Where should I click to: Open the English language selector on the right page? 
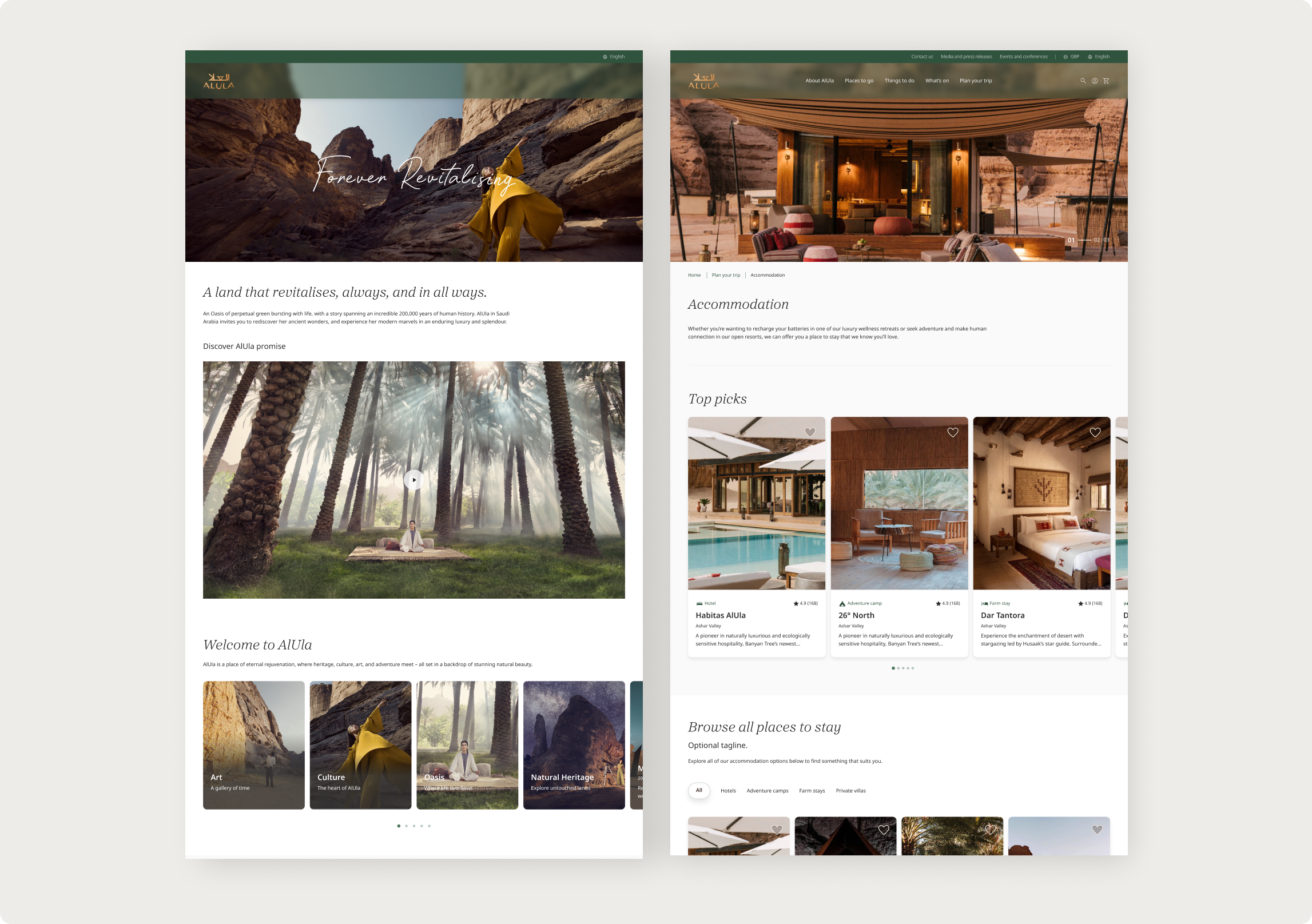click(x=1099, y=57)
